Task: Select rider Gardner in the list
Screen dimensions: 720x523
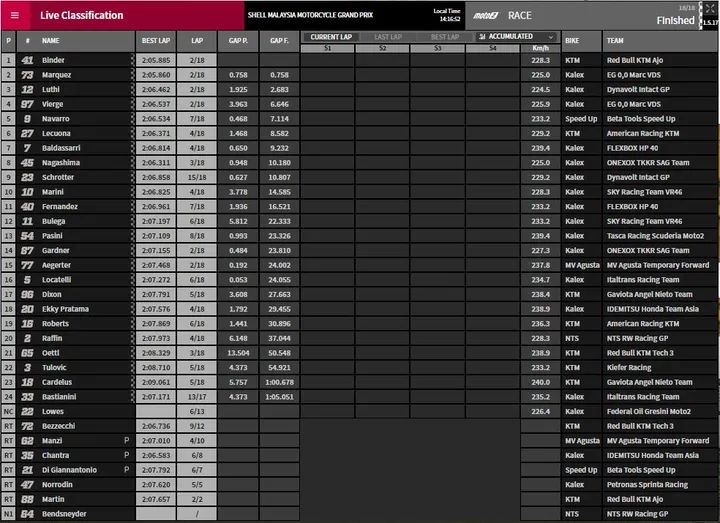Action: point(56,251)
